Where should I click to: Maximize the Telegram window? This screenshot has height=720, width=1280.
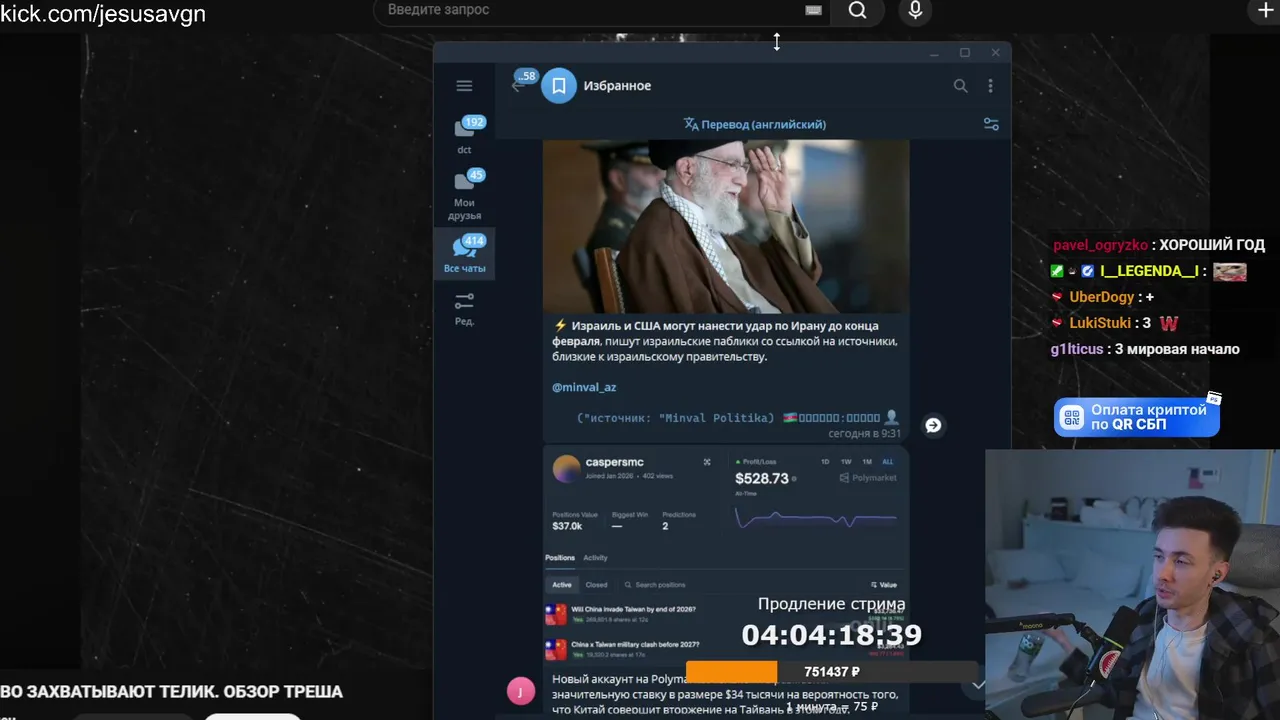965,53
